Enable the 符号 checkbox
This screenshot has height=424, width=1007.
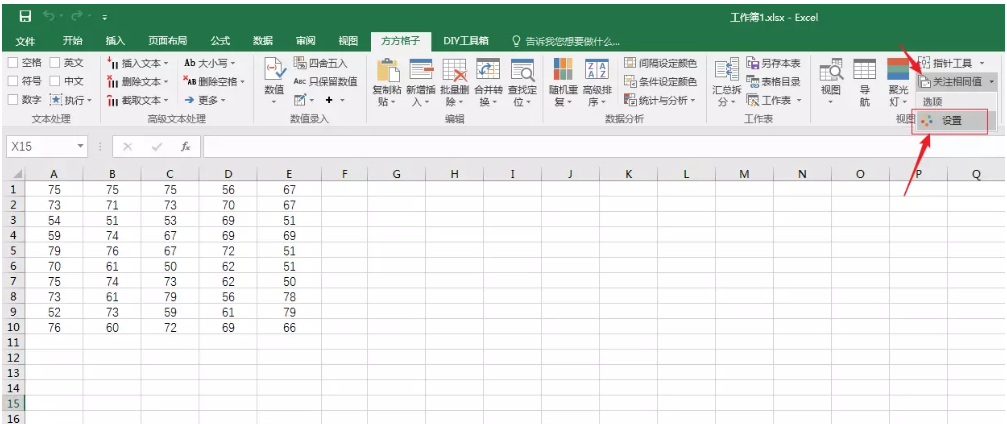[x=13, y=81]
